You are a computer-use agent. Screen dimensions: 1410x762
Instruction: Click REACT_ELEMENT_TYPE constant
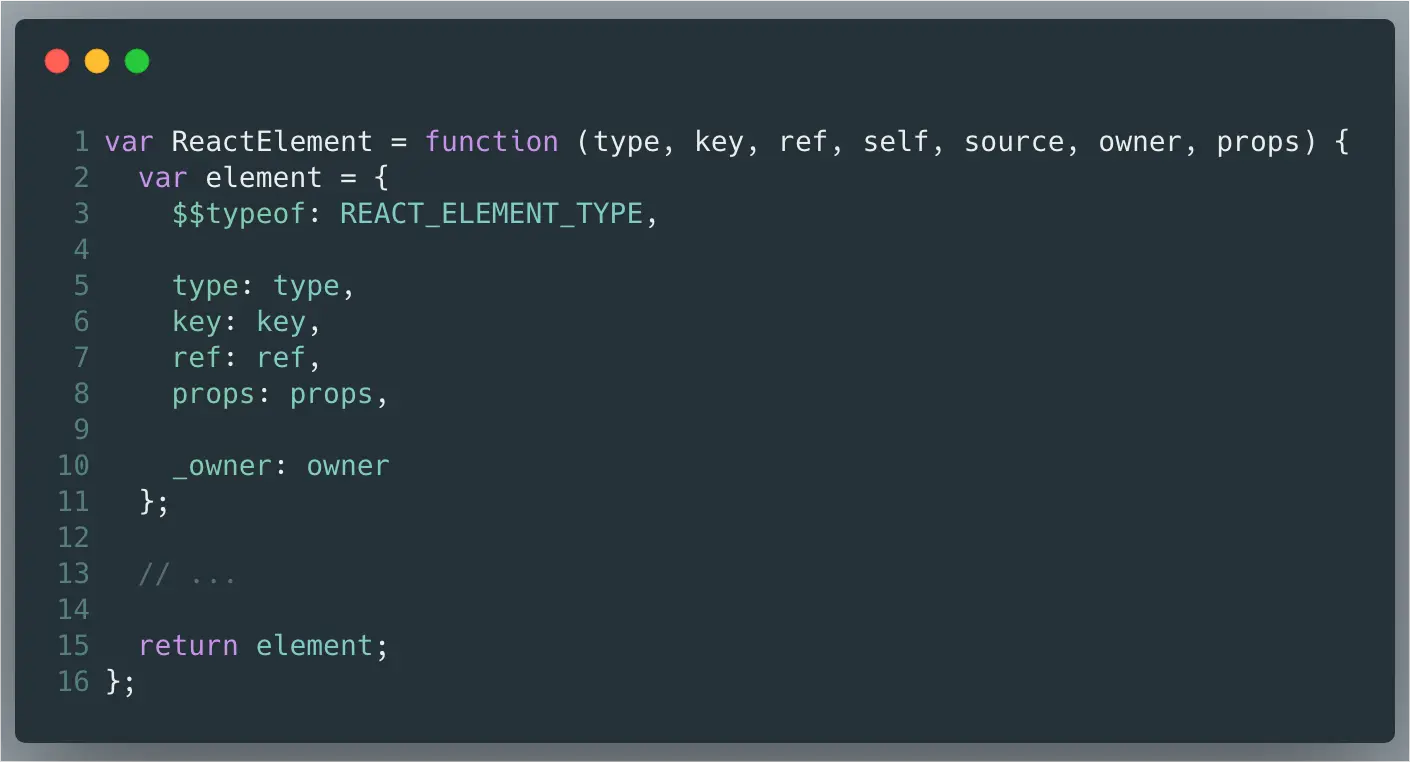[x=491, y=214]
